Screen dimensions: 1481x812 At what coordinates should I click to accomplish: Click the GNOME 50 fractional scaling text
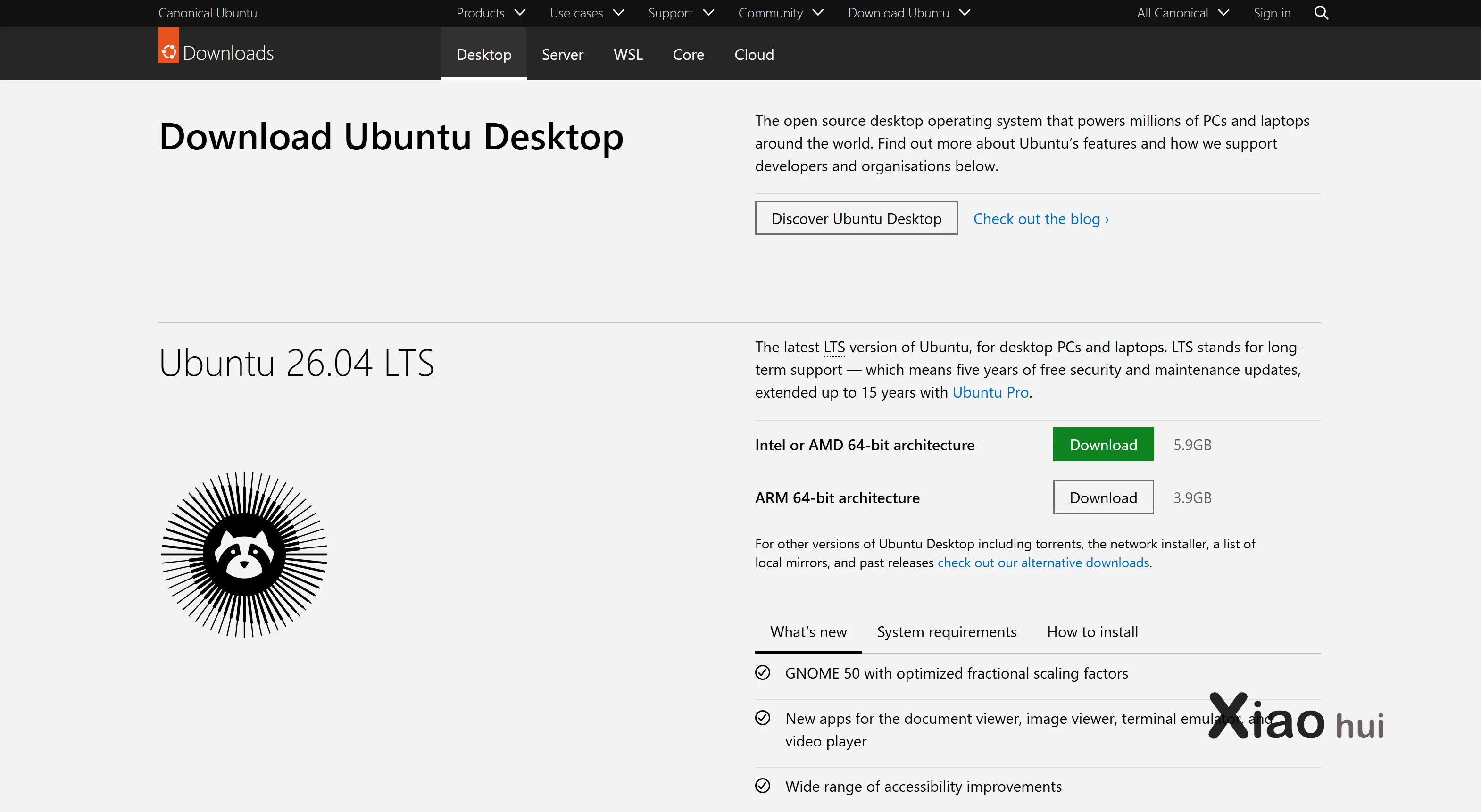(x=956, y=673)
